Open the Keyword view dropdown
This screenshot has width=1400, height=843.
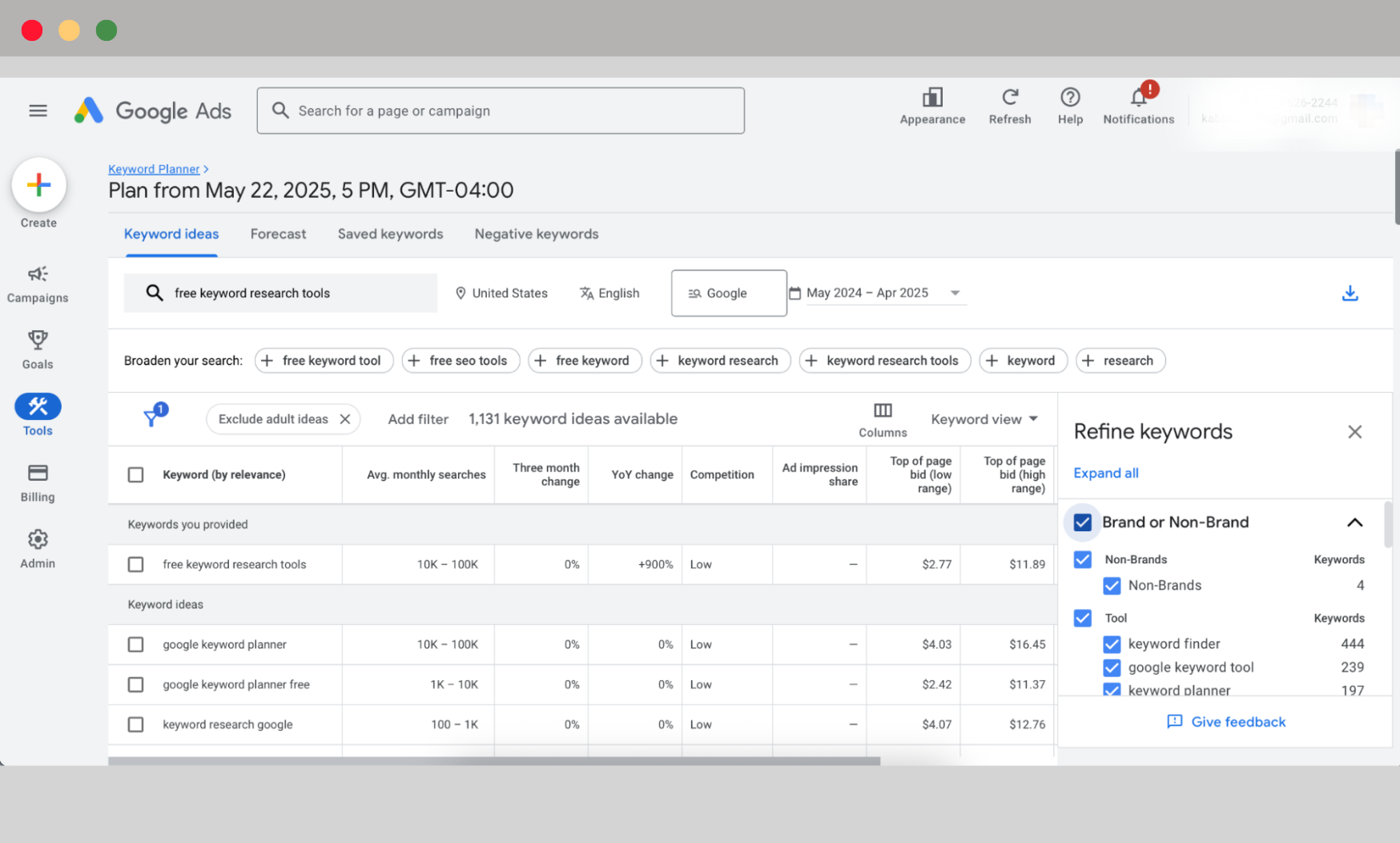click(x=984, y=418)
